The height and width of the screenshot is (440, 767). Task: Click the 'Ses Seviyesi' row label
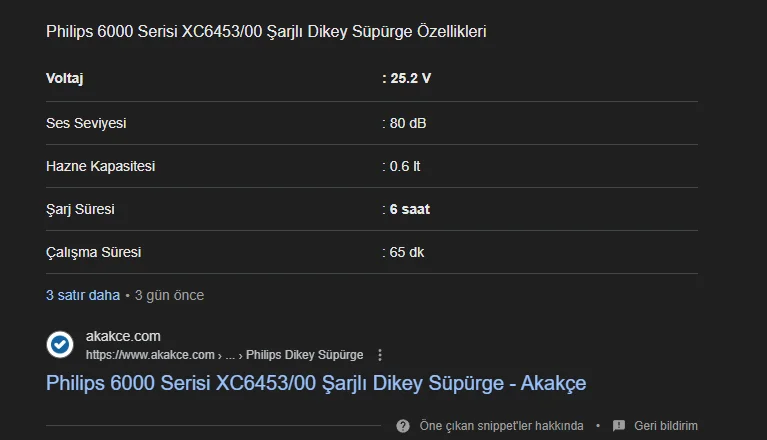pos(86,123)
